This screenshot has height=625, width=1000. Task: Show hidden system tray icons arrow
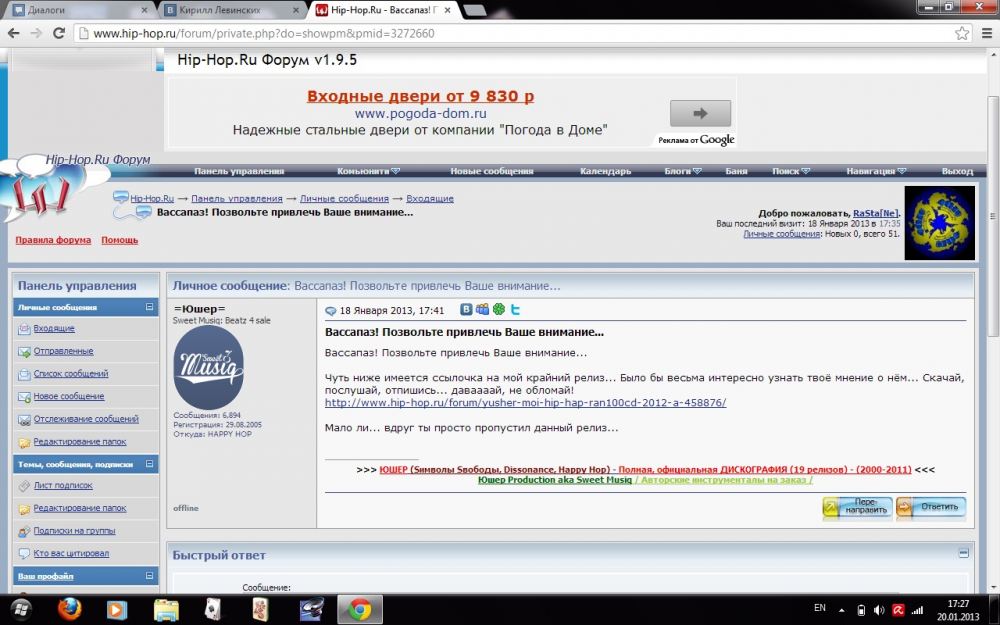click(x=841, y=610)
